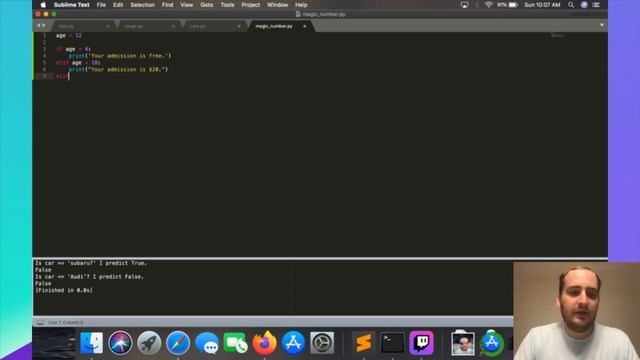Click the Siri icon in menu bar
The width and height of the screenshot is (640, 360).
click(x=584, y=5)
